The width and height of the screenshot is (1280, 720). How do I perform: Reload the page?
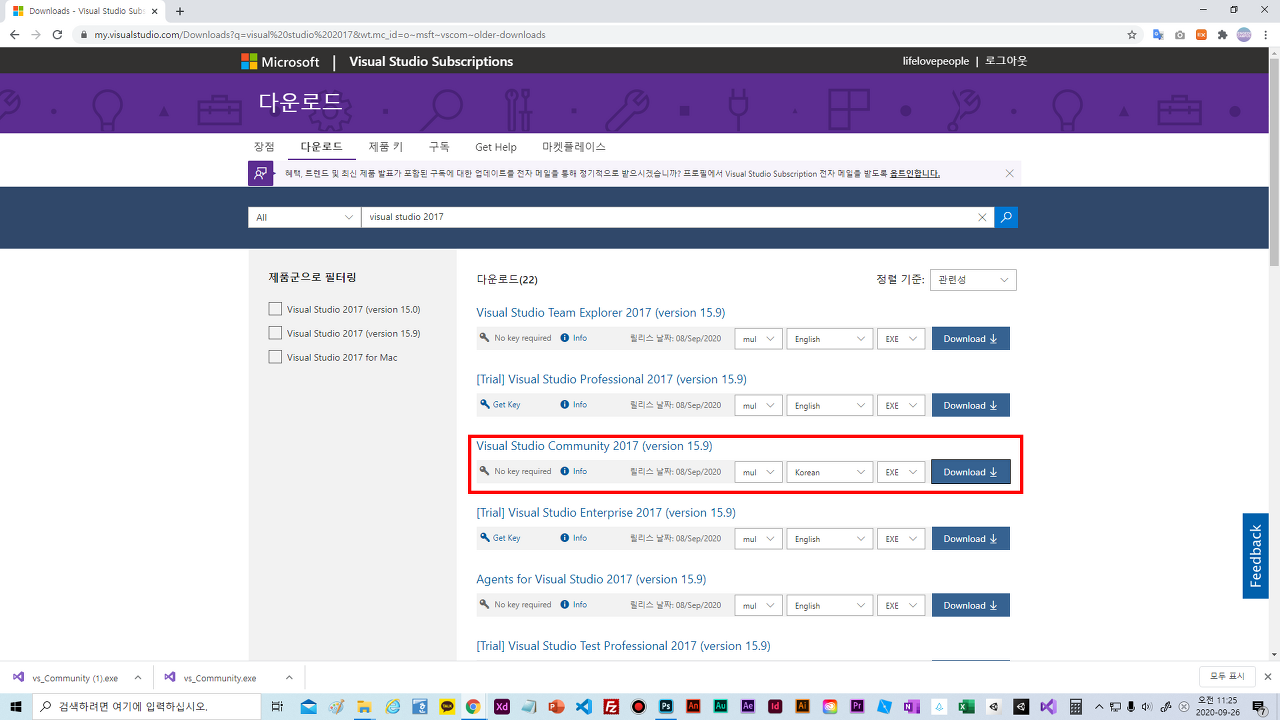(x=57, y=34)
